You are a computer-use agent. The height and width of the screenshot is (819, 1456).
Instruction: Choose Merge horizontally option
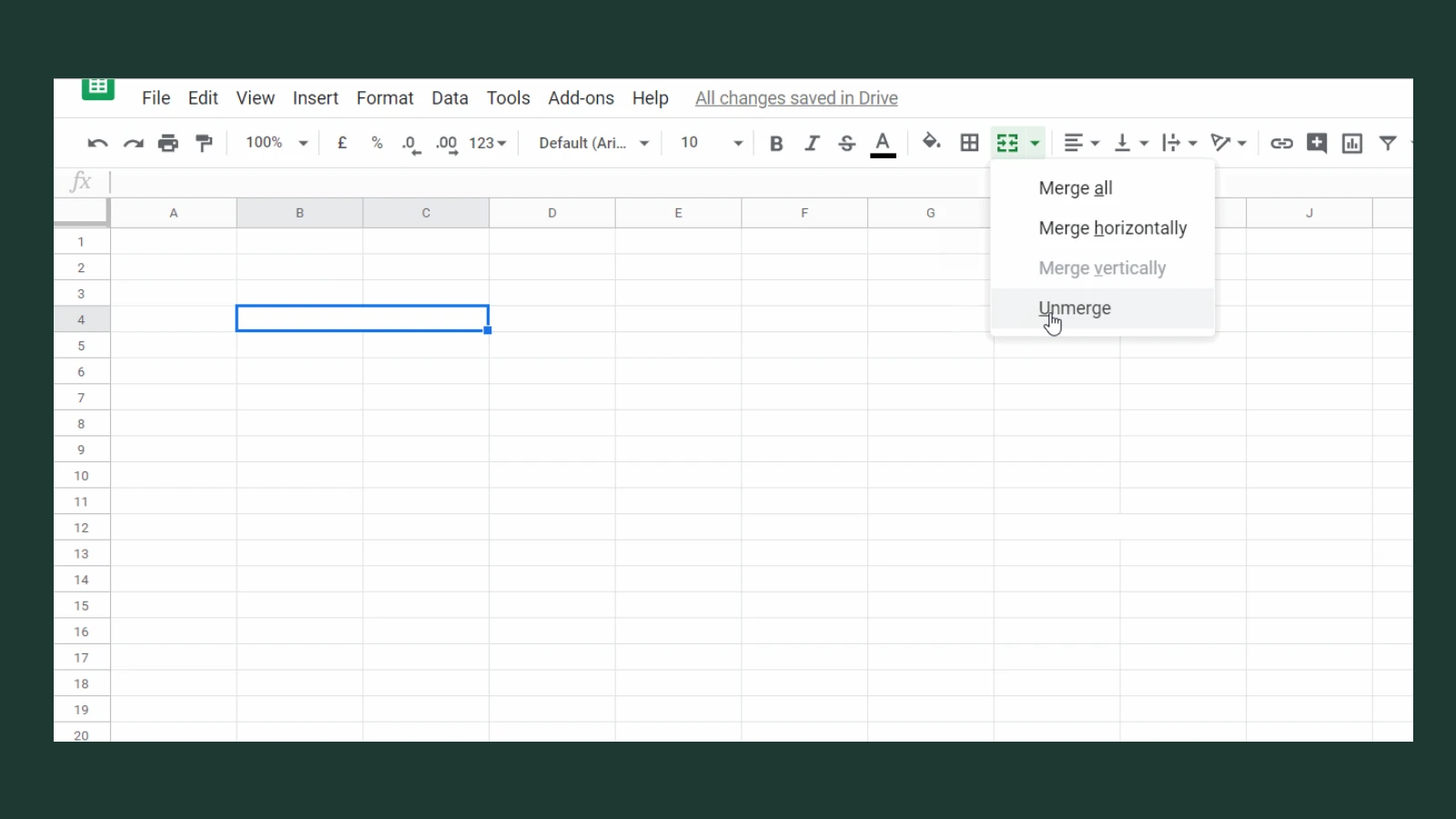[x=1113, y=227]
